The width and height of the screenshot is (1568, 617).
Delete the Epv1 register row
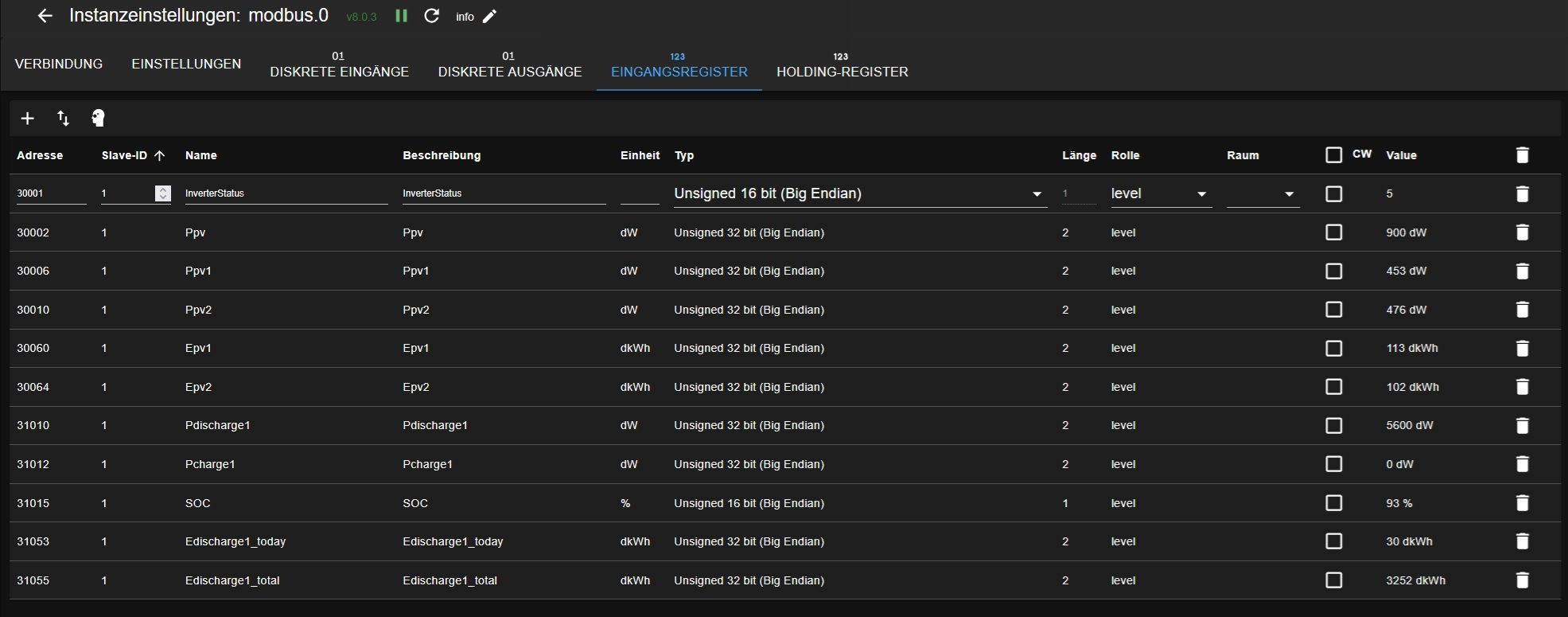1522,348
